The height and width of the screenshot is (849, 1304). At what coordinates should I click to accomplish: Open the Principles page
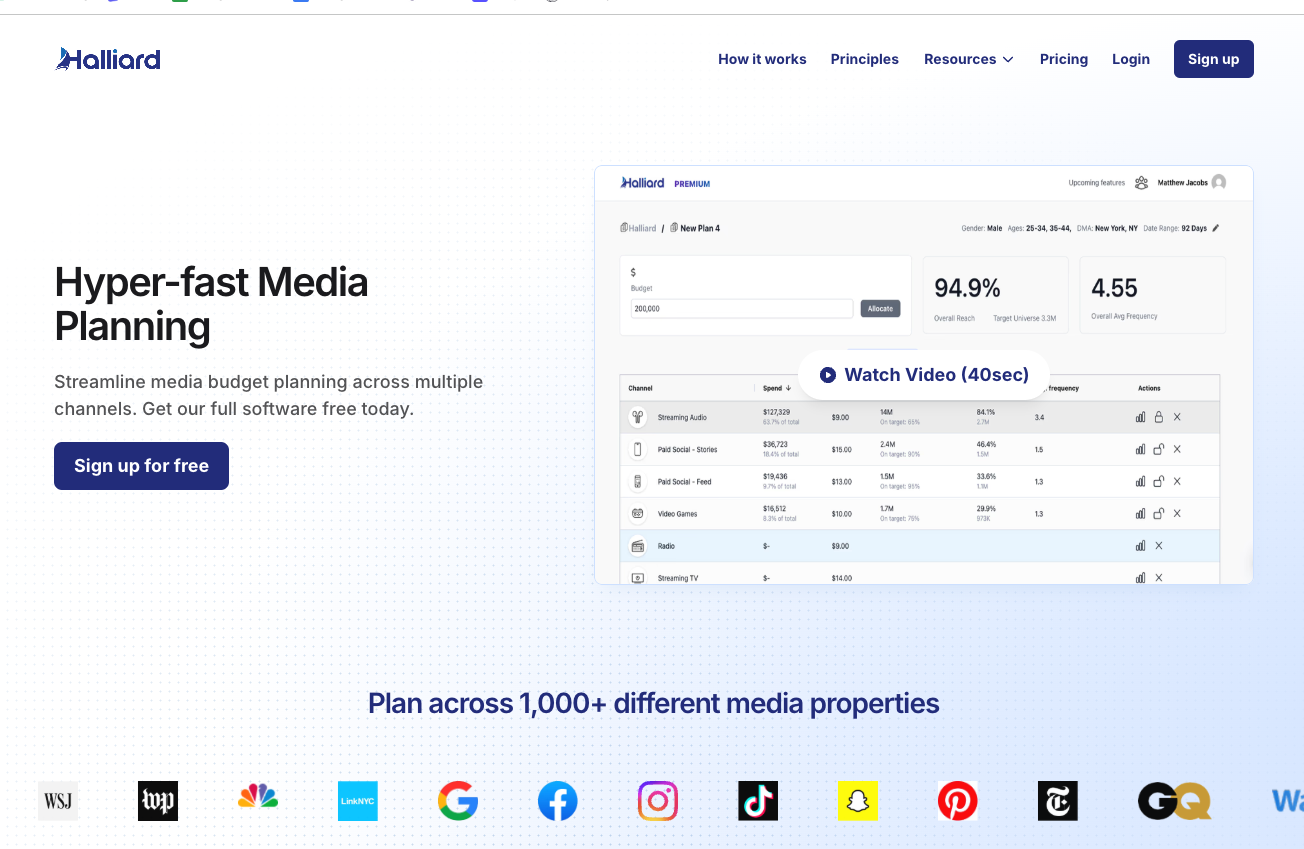[x=865, y=59]
